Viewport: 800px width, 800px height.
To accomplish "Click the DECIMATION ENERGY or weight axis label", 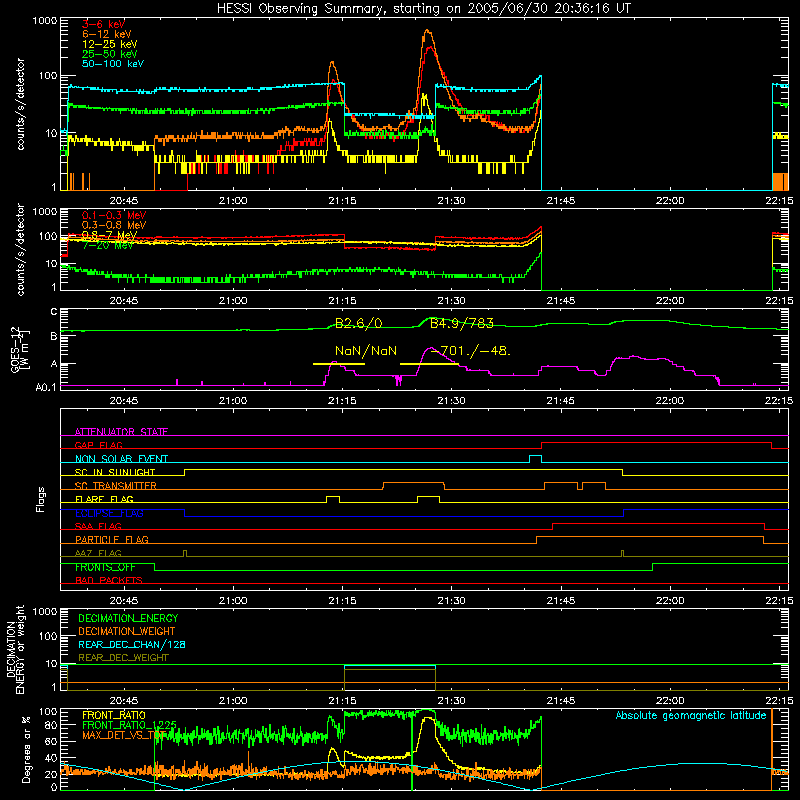I will click(15, 650).
